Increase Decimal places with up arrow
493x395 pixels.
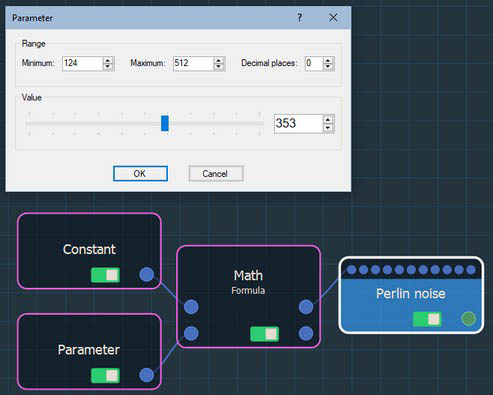(328, 60)
